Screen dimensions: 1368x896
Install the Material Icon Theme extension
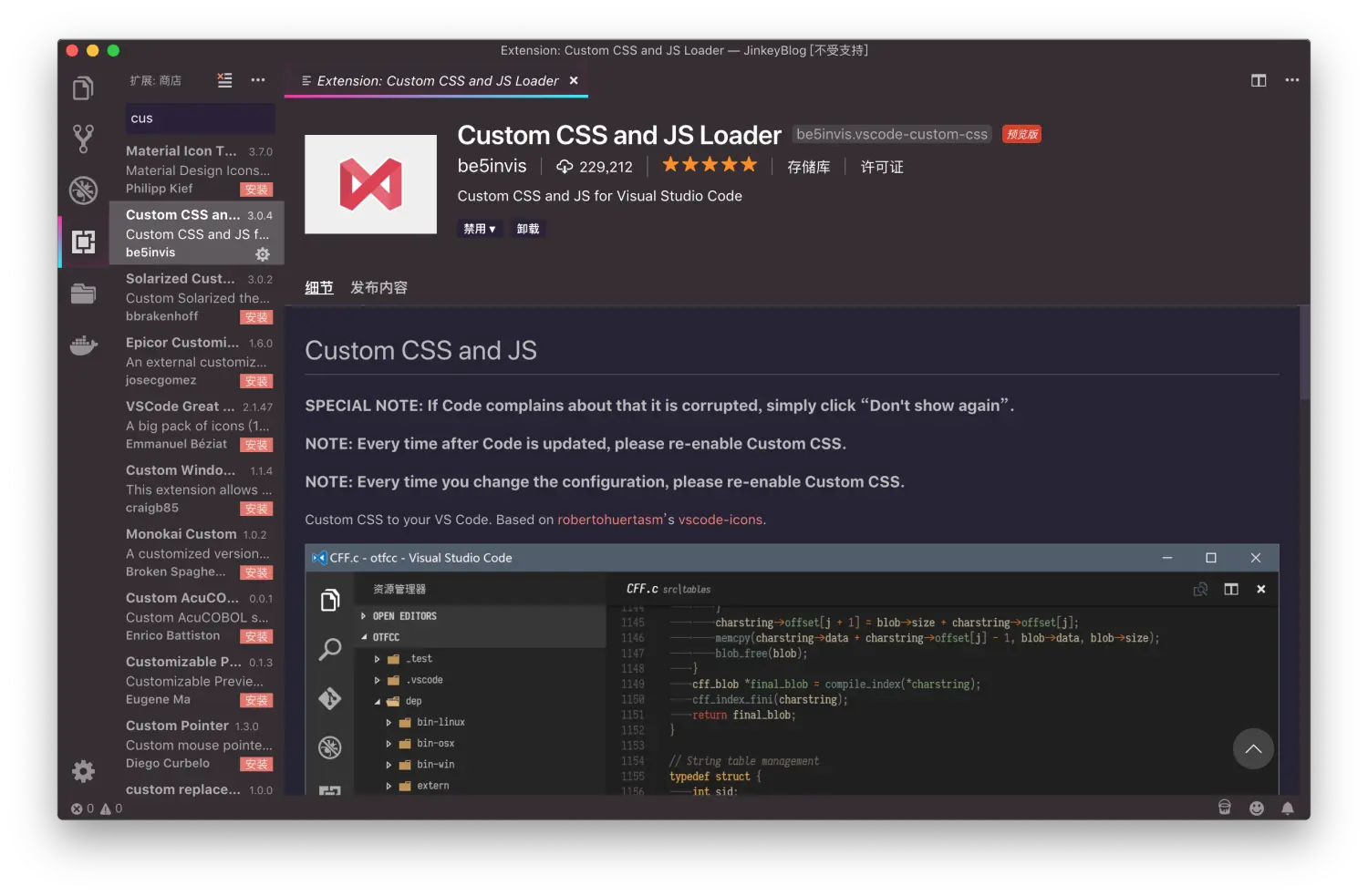(256, 190)
